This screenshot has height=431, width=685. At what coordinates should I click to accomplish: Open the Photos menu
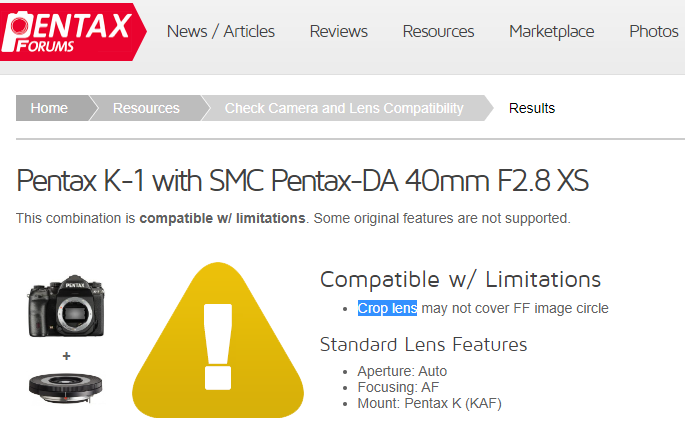pyautogui.click(x=654, y=31)
